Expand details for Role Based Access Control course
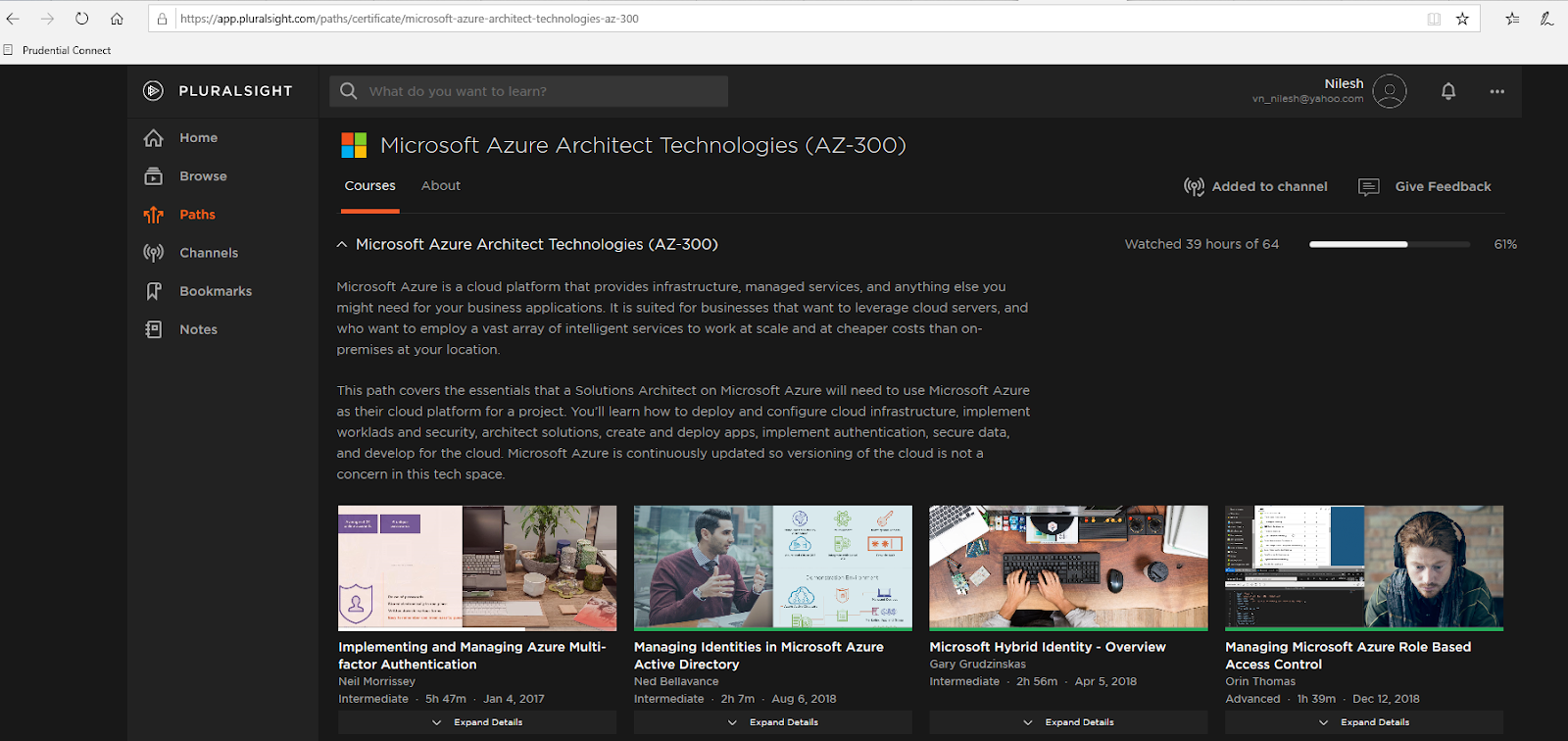1568x741 pixels. pos(1364,722)
